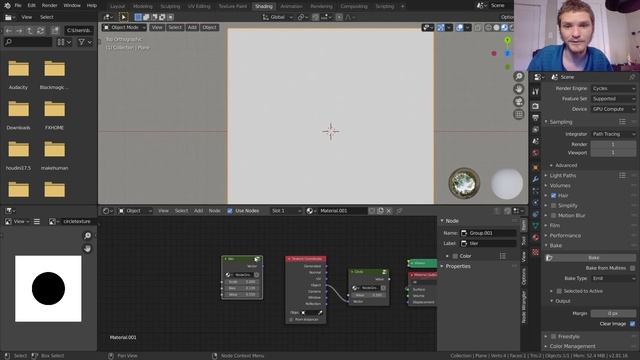Toggle the Freestyle checkbox
This screenshot has height=360, width=640.
(x=553, y=337)
